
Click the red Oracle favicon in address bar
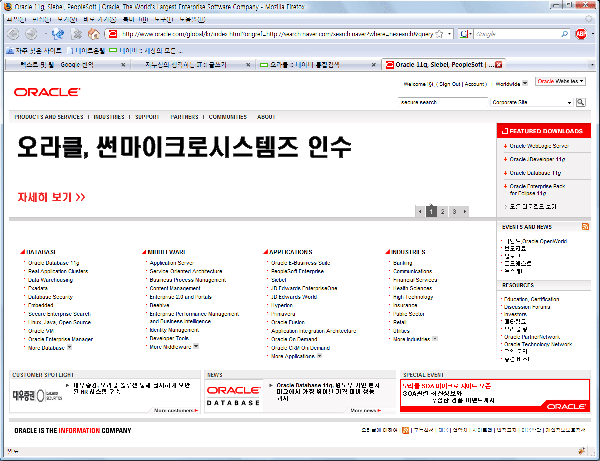(x=113, y=34)
